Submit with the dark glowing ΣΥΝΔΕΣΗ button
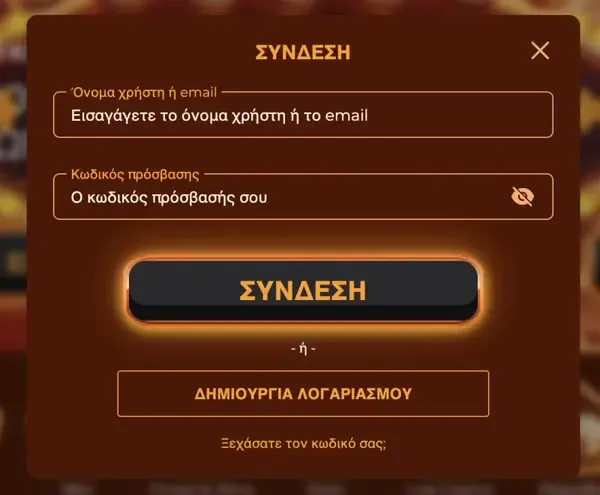This screenshot has height=495, width=600. click(x=303, y=291)
